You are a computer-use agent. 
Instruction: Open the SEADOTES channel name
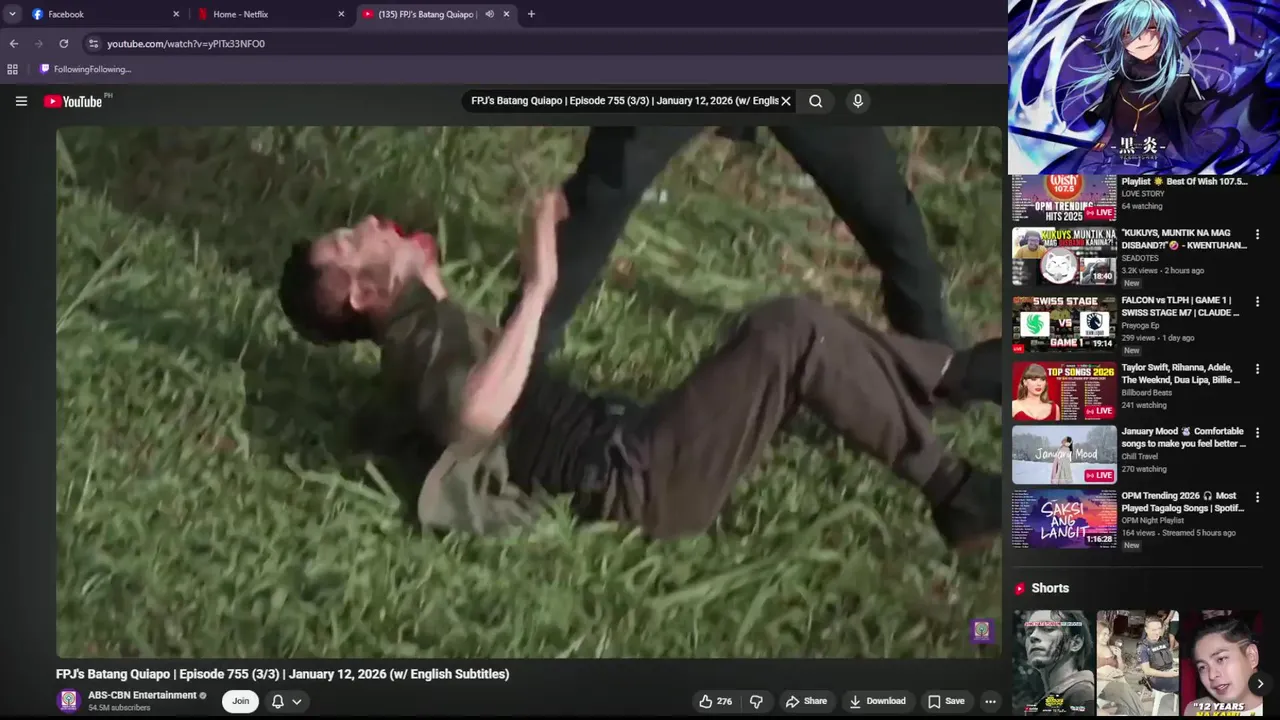pos(1140,258)
